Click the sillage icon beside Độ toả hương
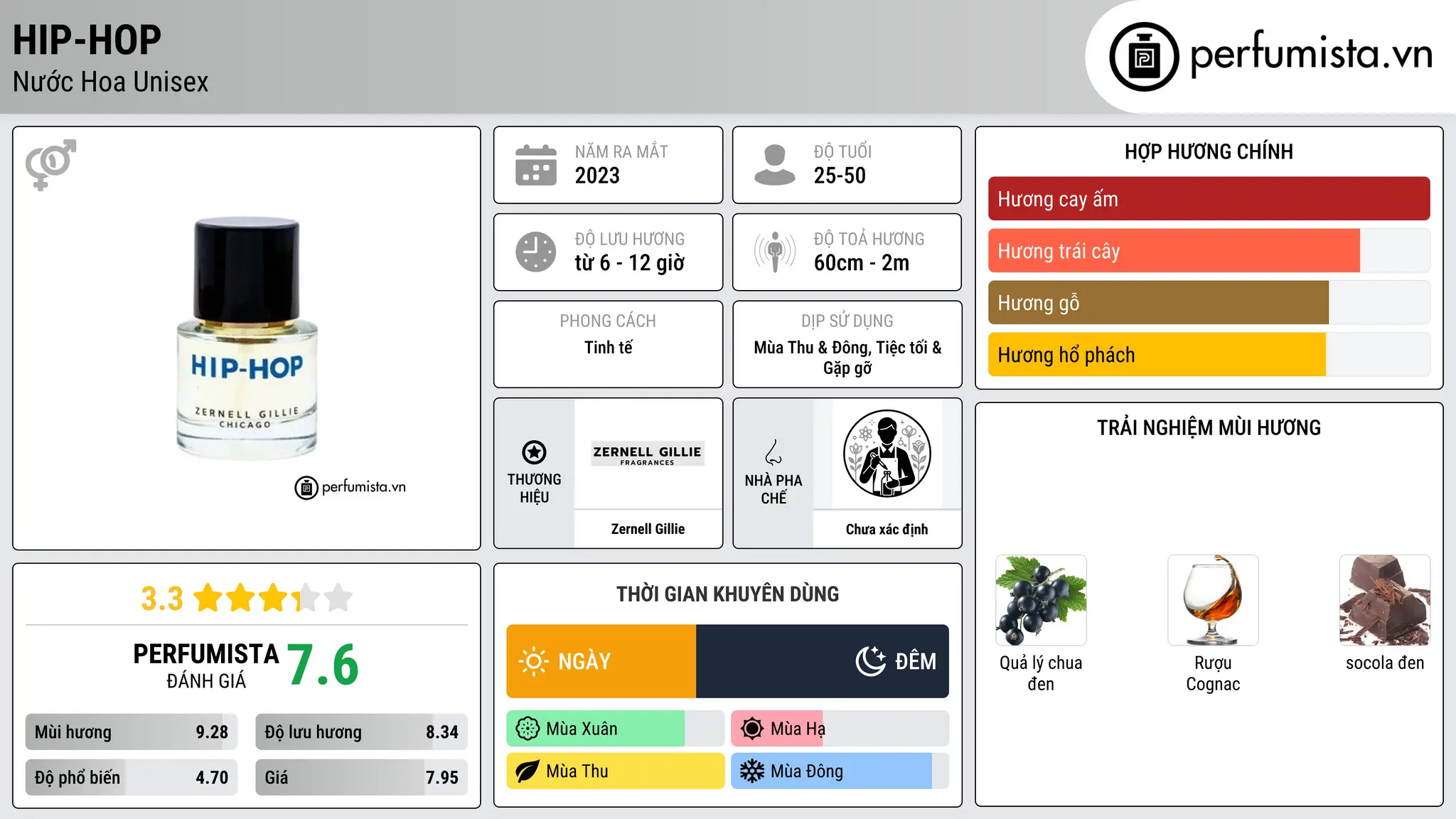The image size is (1456, 819). click(x=775, y=252)
